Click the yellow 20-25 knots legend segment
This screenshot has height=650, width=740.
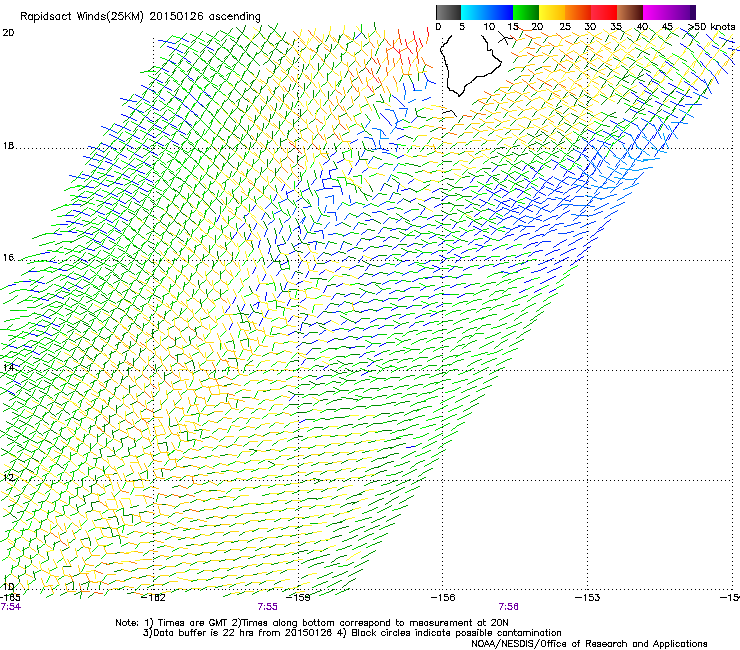coord(552,12)
